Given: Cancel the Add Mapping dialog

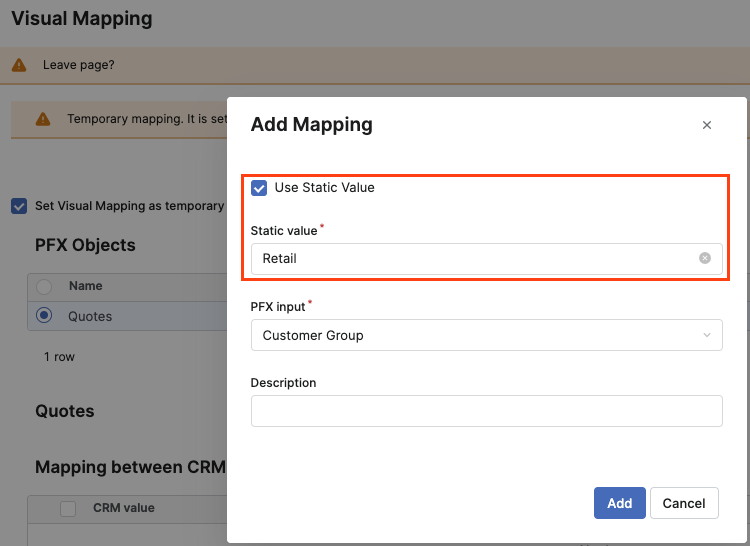Looking at the screenshot, I should 684,503.
